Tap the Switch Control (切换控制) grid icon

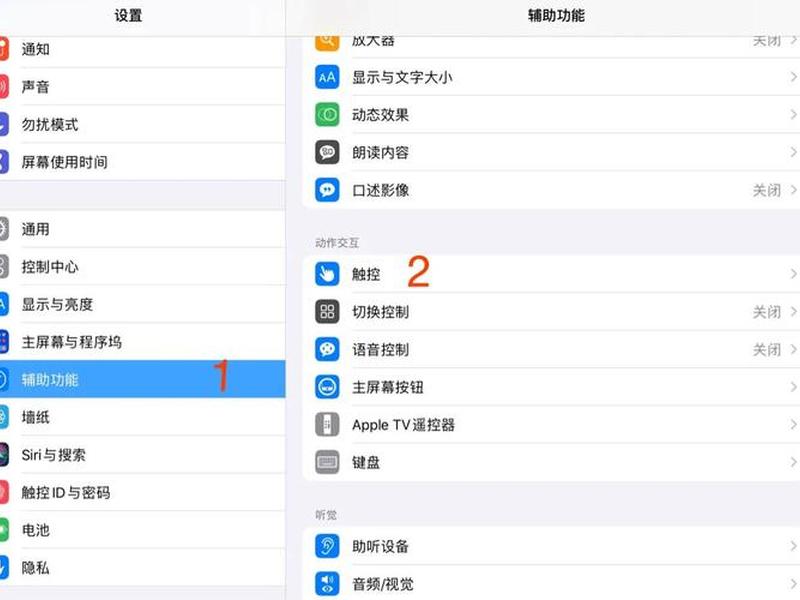[327, 312]
